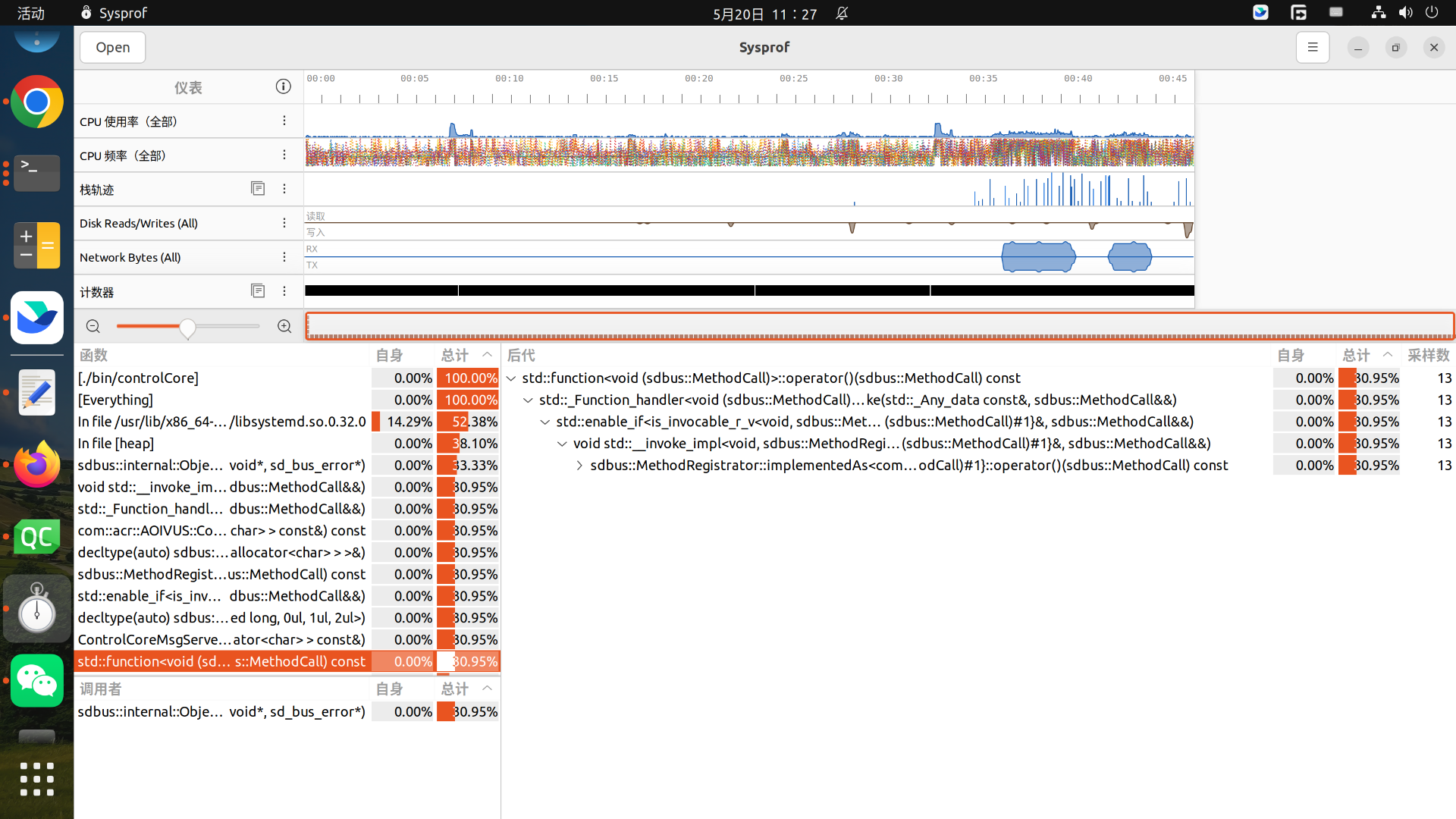
Task: Sort functions by 总计 column header
Action: click(x=455, y=355)
